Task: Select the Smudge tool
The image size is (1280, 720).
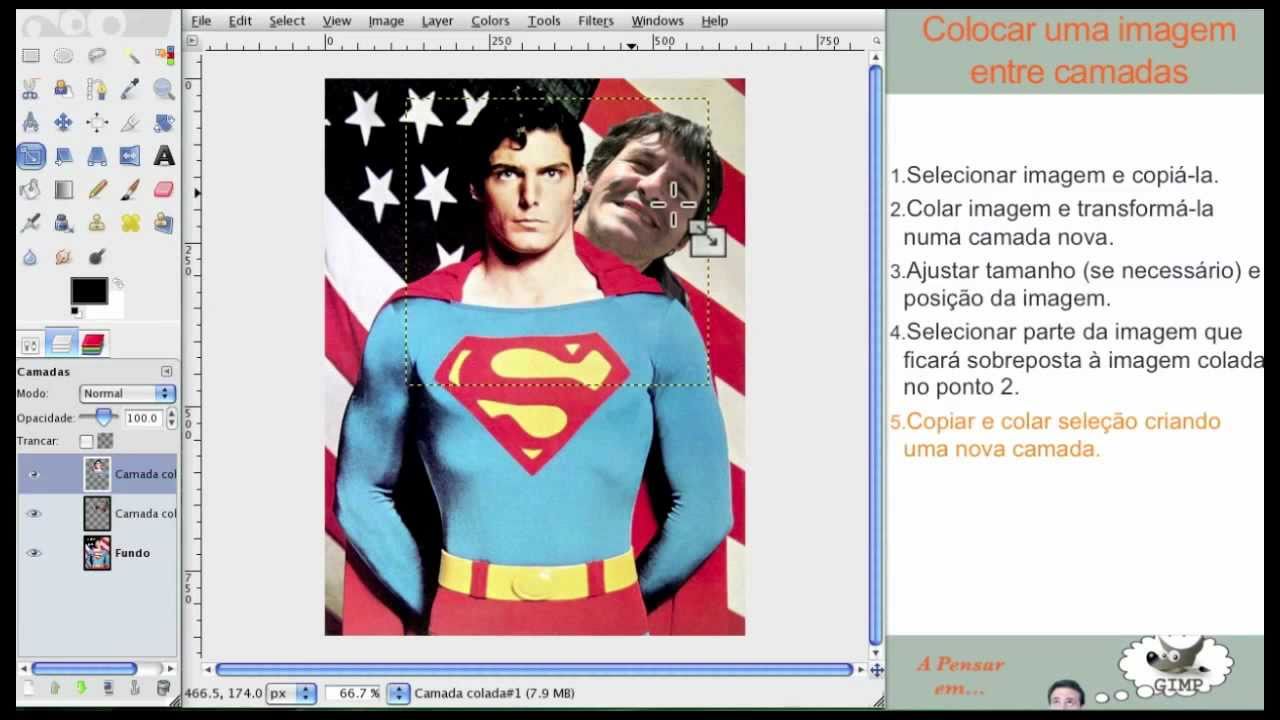Action: click(x=63, y=256)
